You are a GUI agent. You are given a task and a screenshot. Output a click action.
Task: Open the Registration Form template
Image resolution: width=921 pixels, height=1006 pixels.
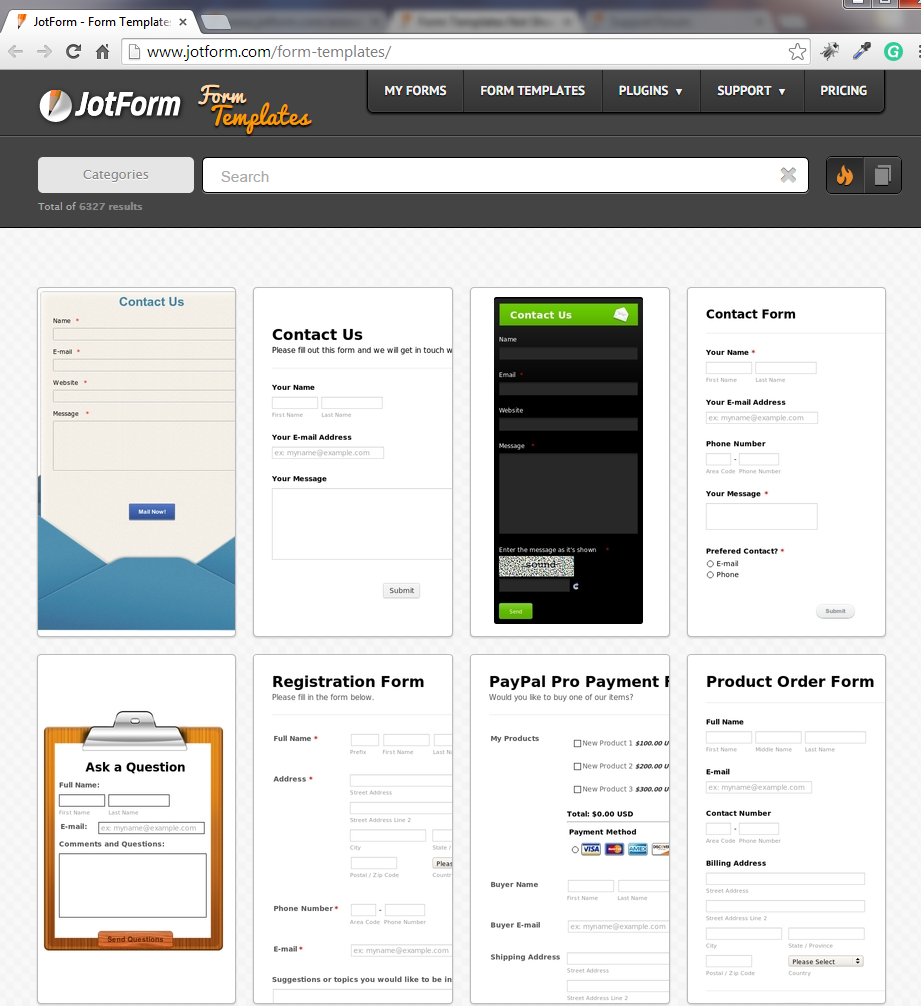(x=353, y=829)
